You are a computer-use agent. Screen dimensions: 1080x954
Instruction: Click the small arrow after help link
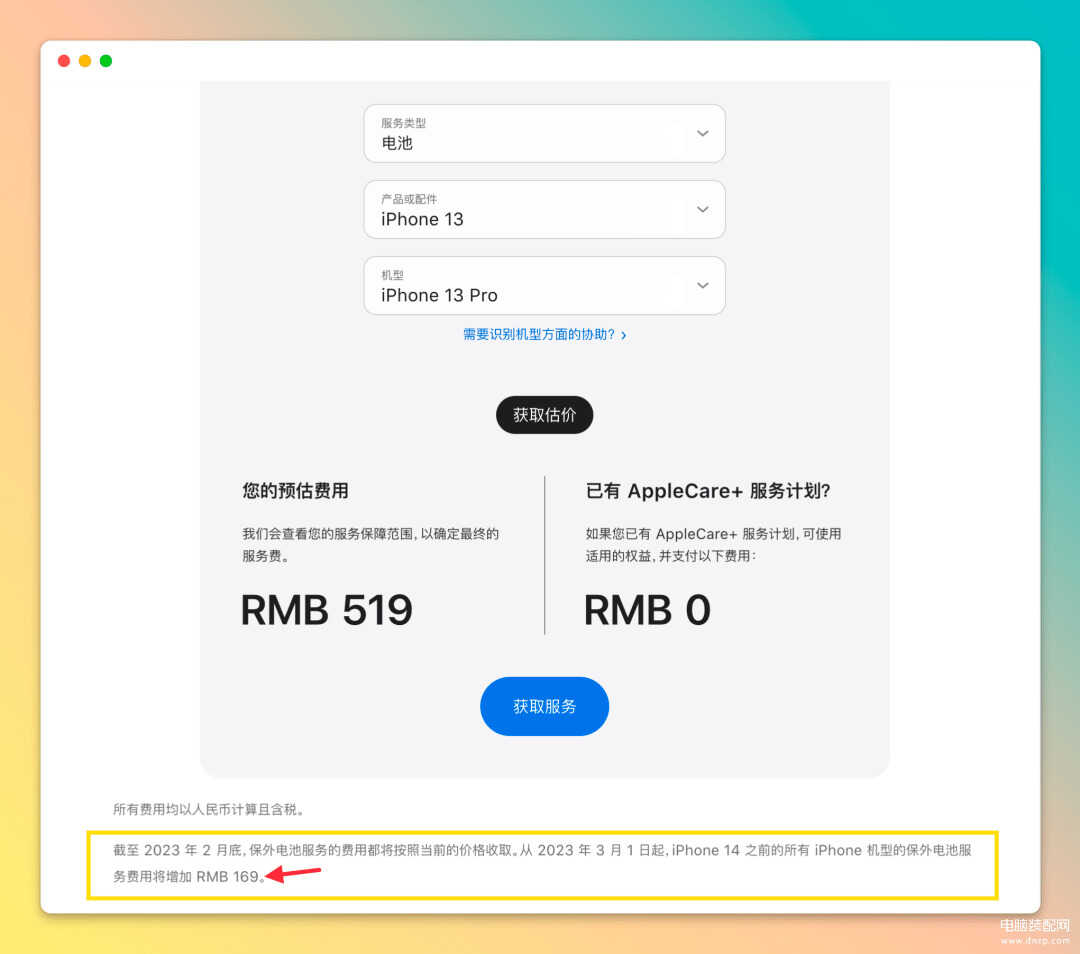[623, 335]
